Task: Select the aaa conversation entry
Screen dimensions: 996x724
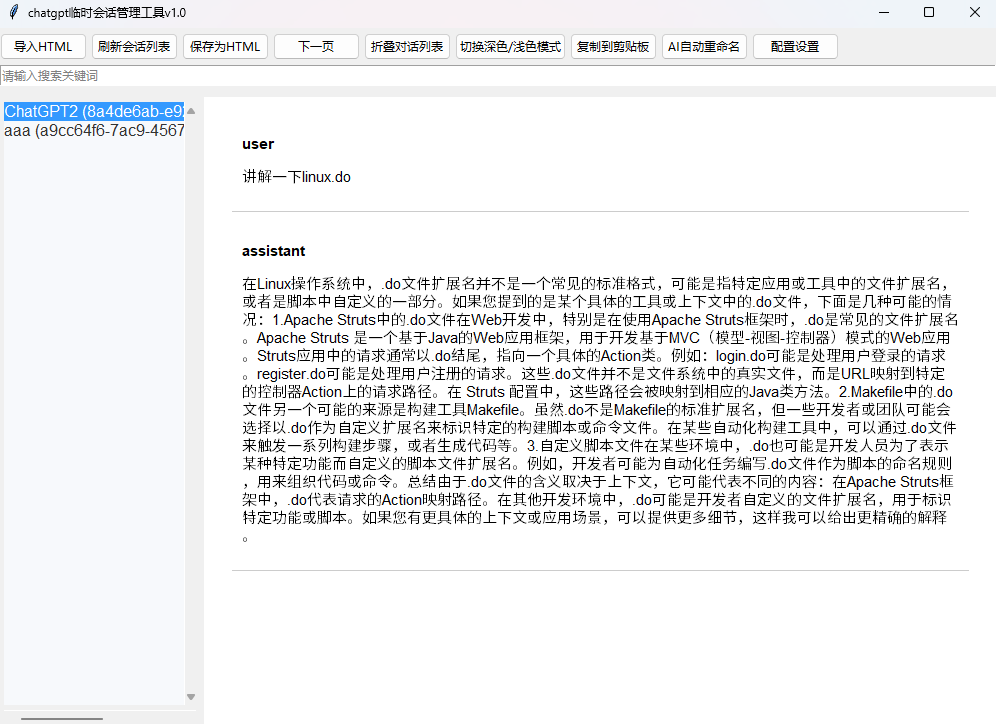Action: pos(94,130)
